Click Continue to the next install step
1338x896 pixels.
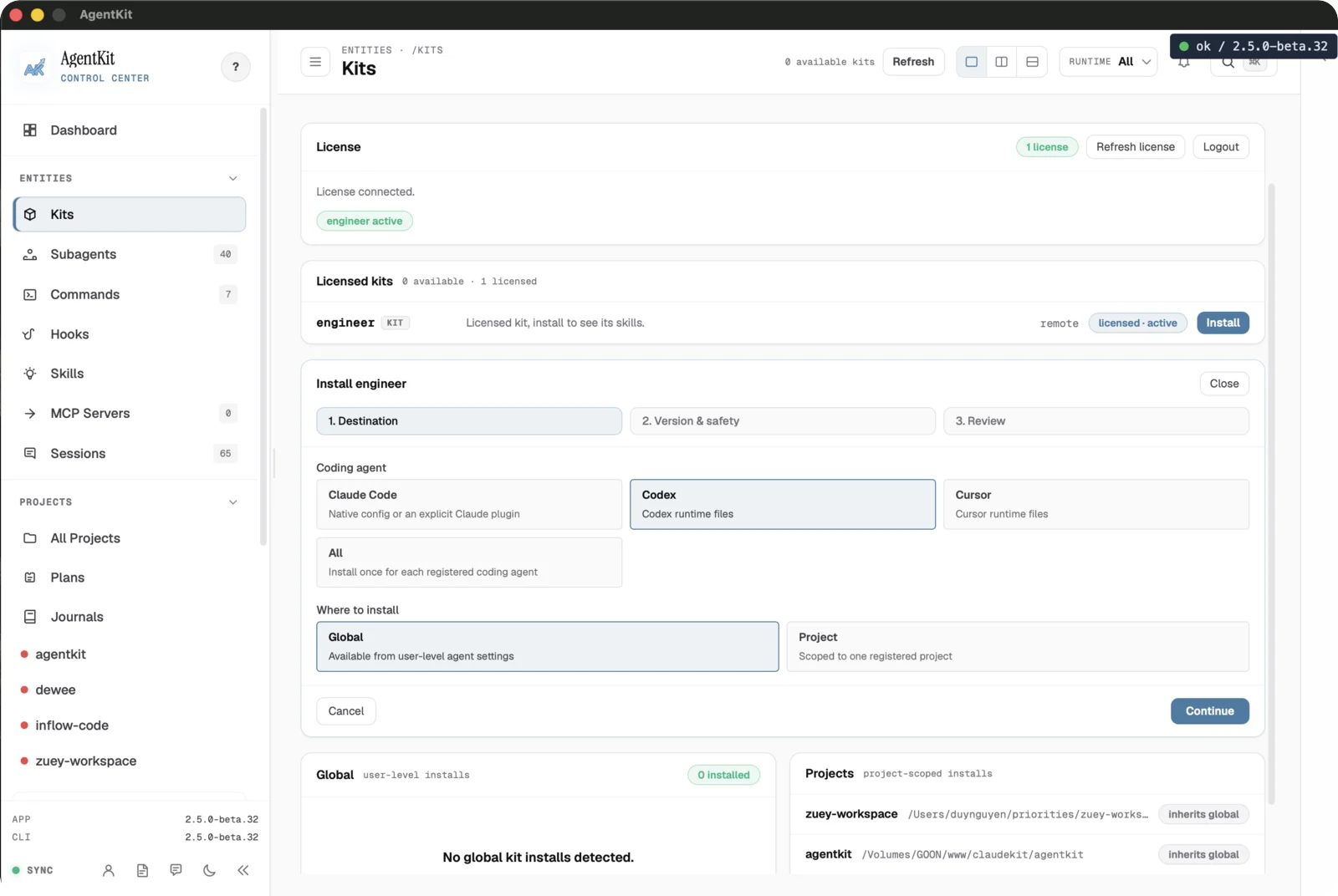click(x=1210, y=711)
